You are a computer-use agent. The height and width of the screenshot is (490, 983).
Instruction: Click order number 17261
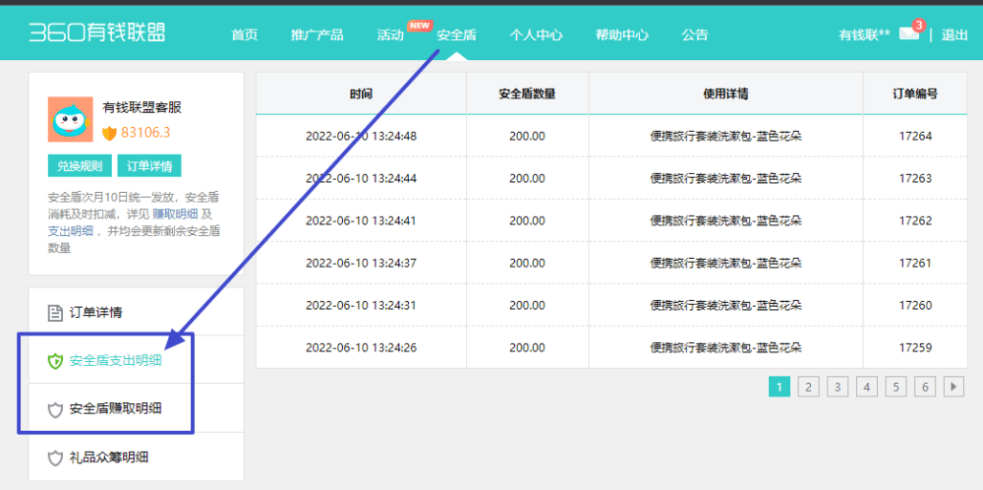tap(915, 263)
